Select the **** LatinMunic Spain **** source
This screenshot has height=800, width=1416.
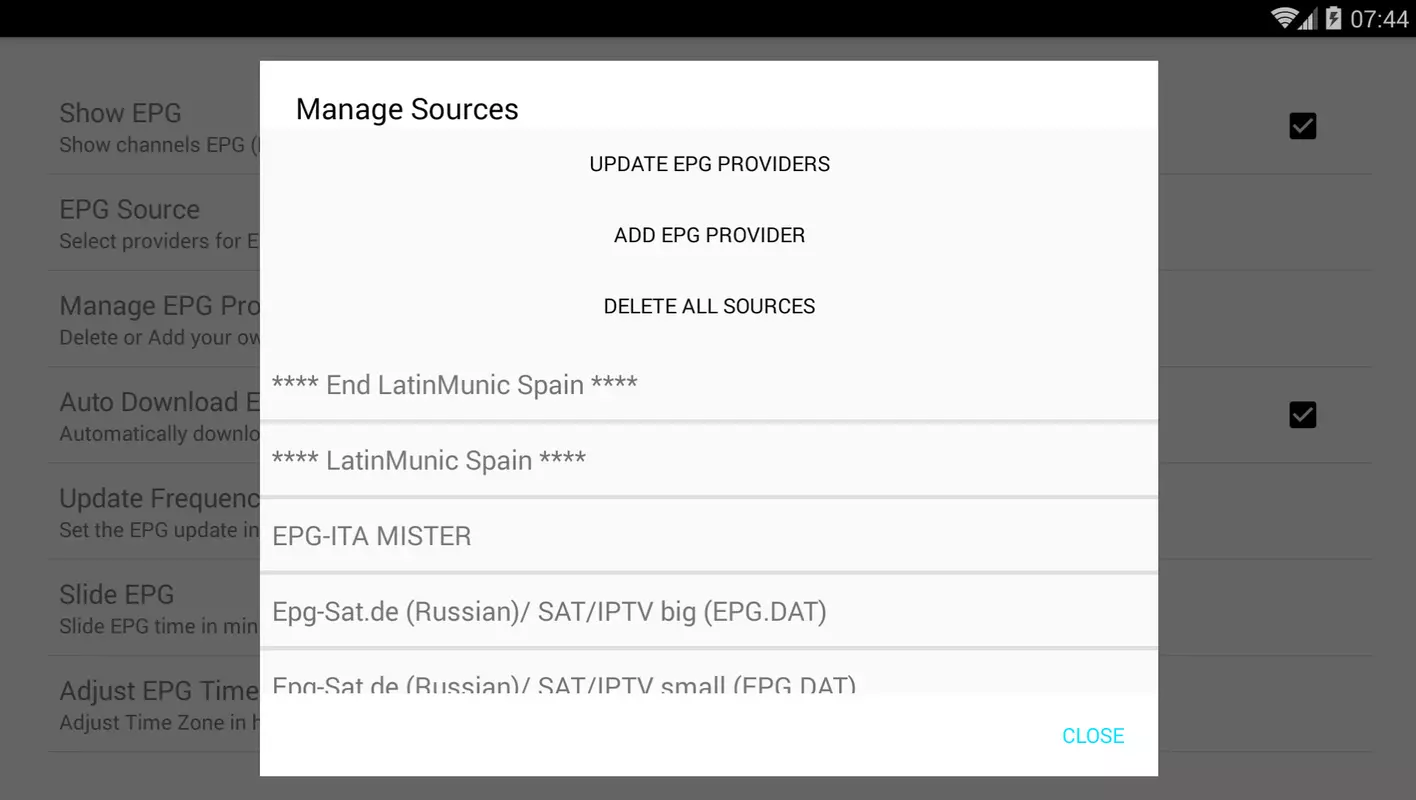(x=709, y=460)
